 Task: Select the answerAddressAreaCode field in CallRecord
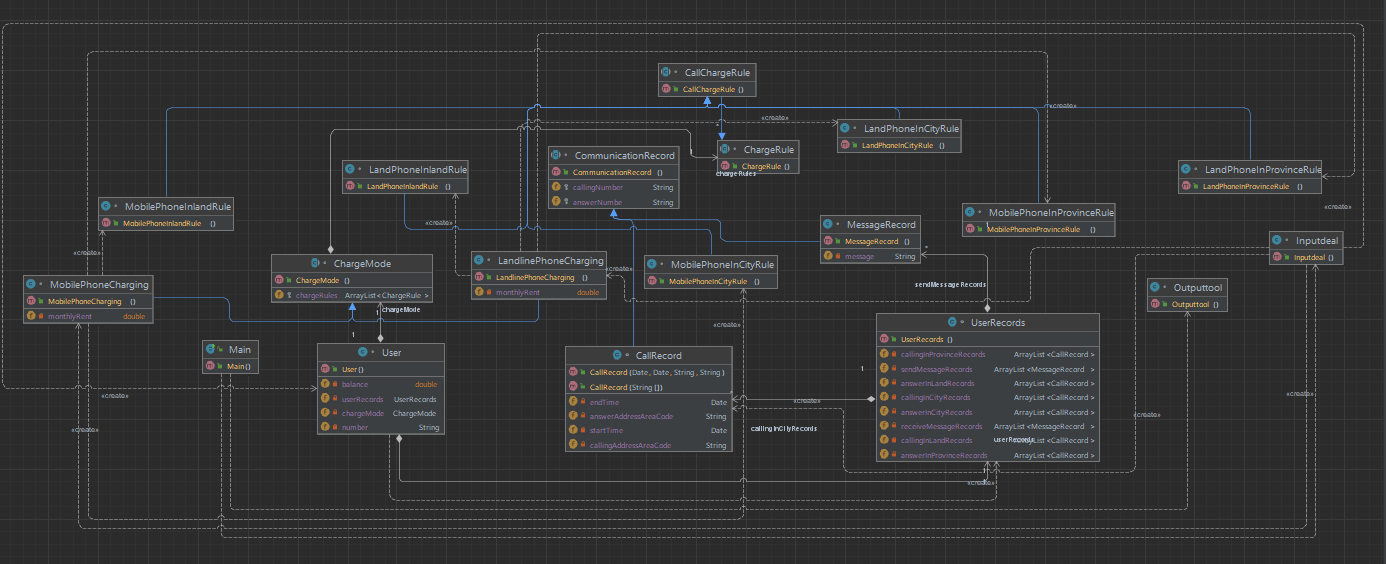click(x=648, y=416)
